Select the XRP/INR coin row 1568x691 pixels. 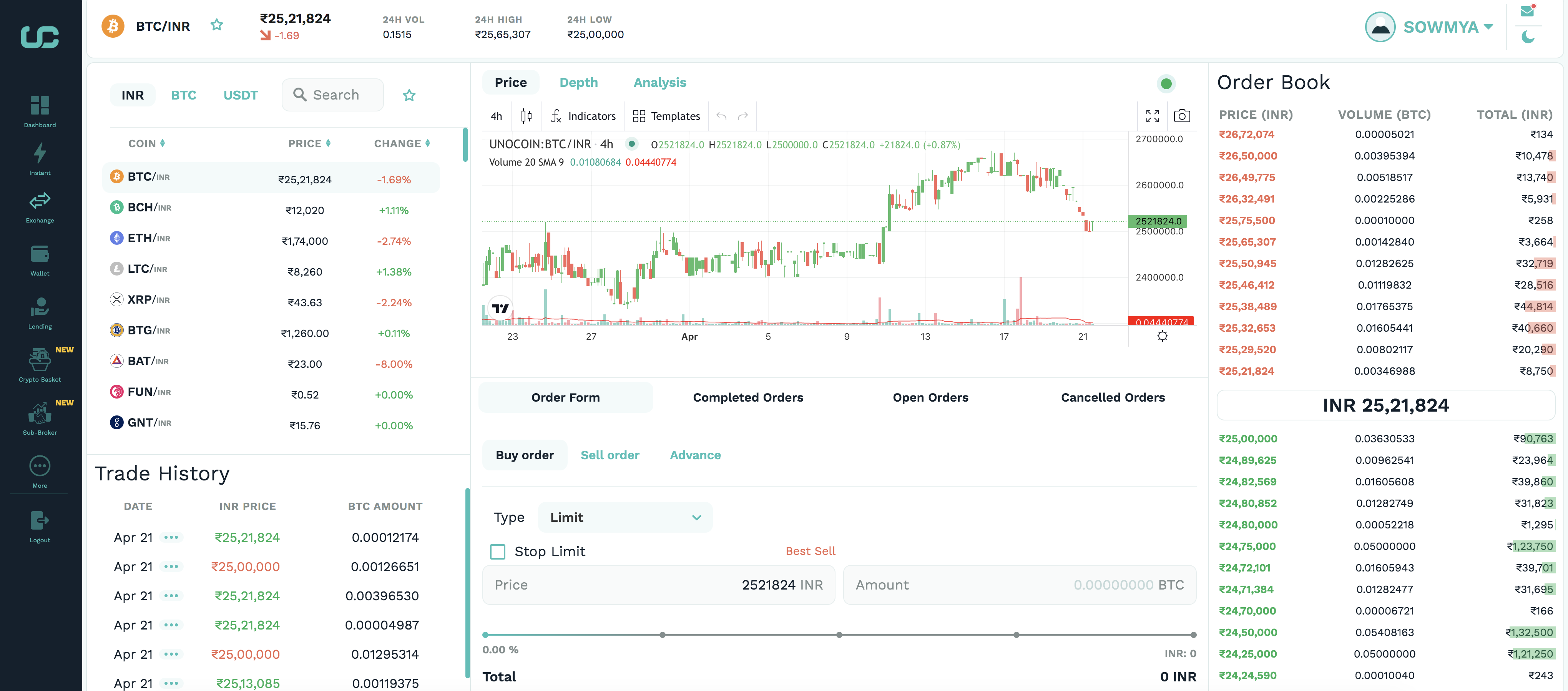(271, 301)
